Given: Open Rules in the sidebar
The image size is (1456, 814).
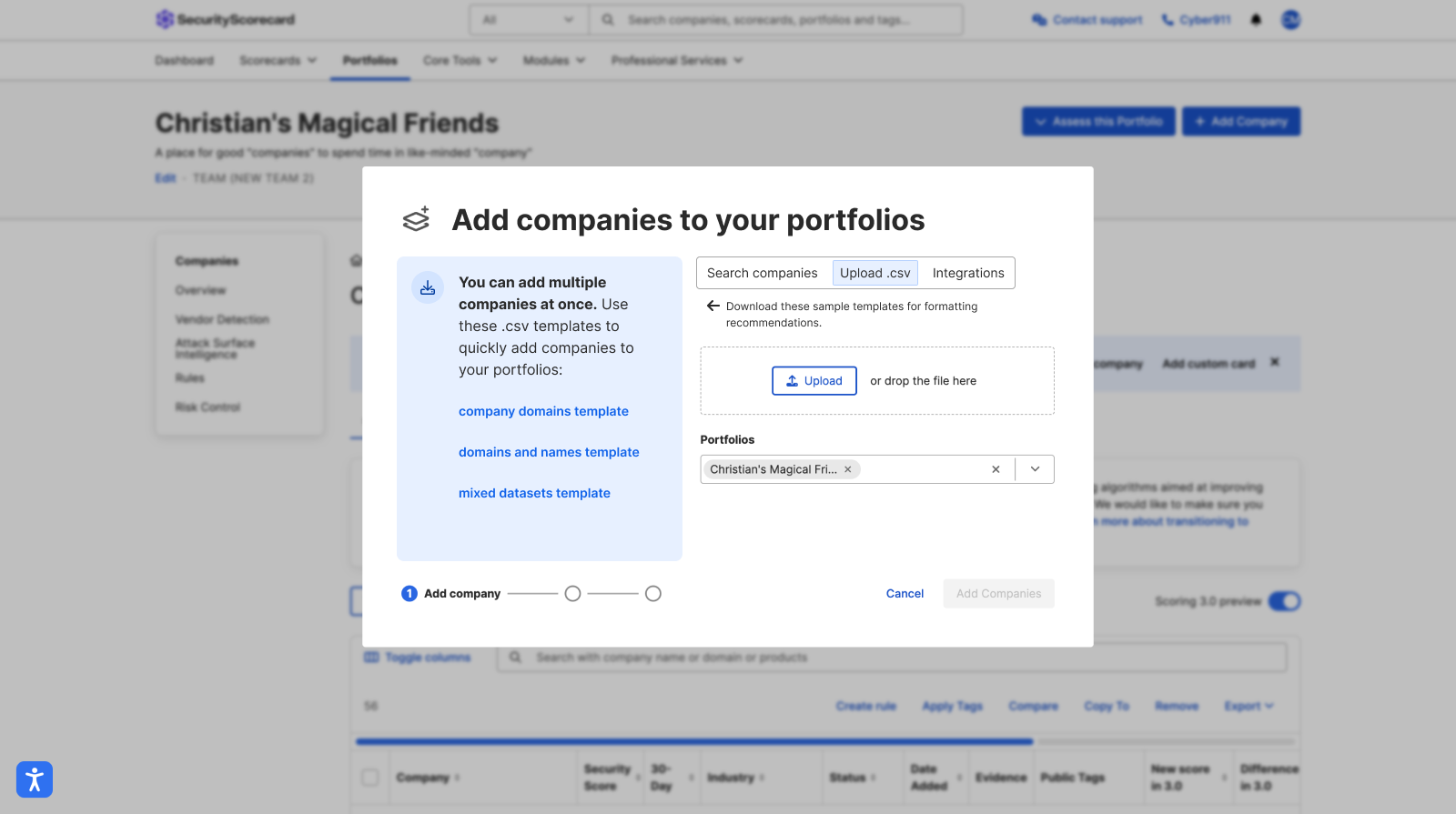Looking at the screenshot, I should coord(190,377).
